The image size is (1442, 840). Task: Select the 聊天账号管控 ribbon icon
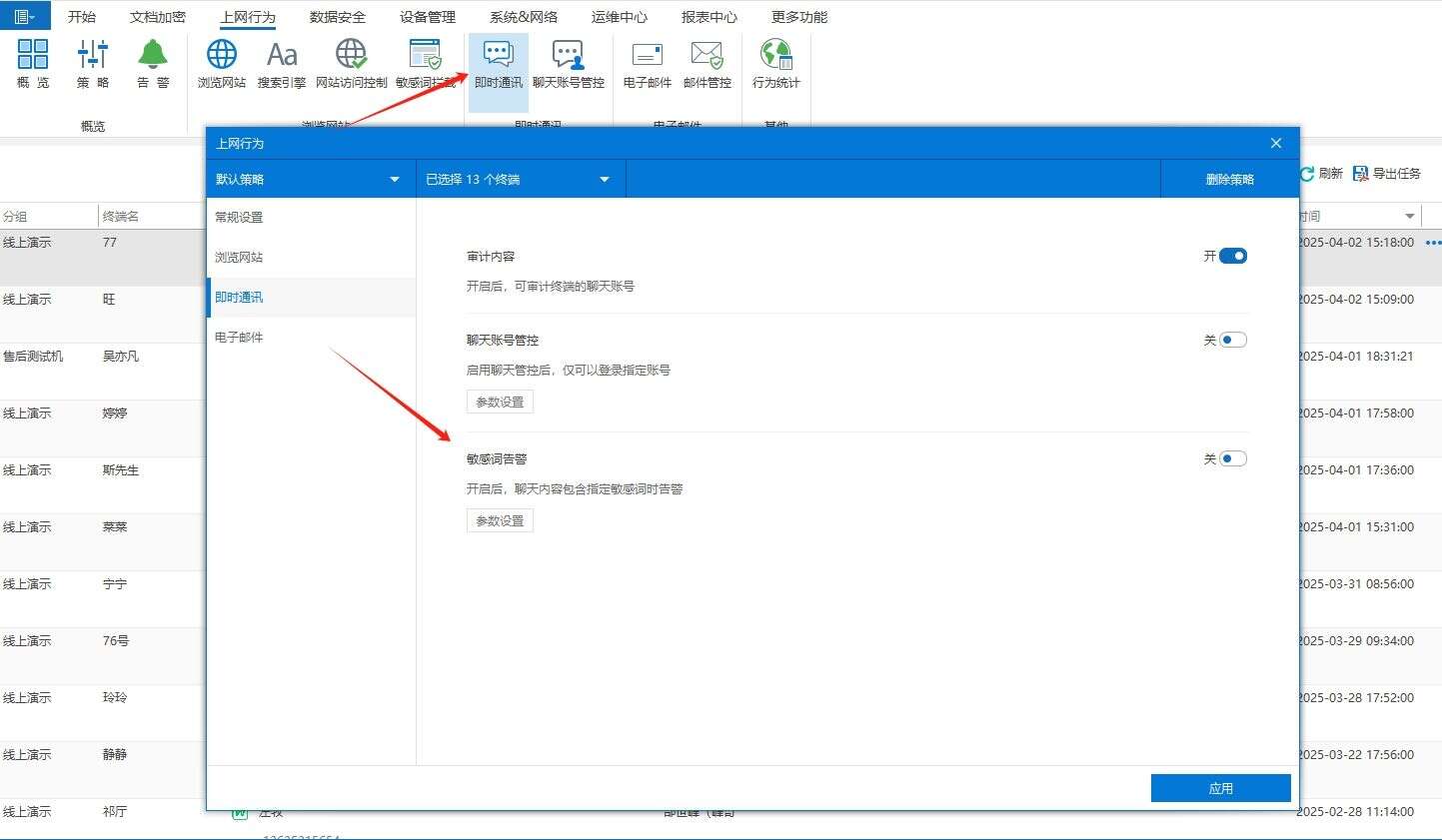tap(568, 63)
